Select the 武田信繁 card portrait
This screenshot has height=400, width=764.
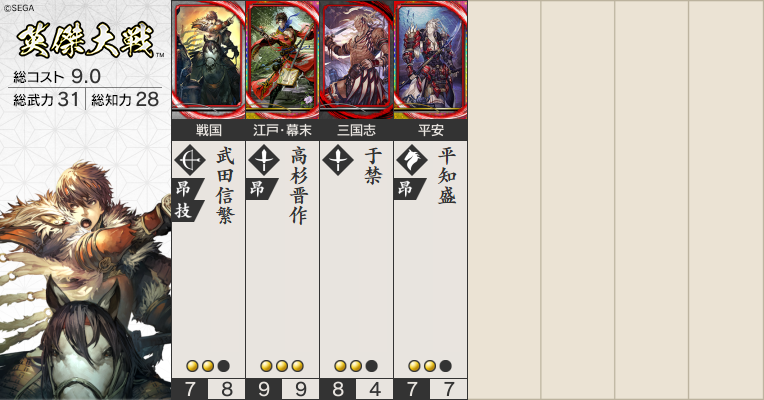(x=209, y=60)
